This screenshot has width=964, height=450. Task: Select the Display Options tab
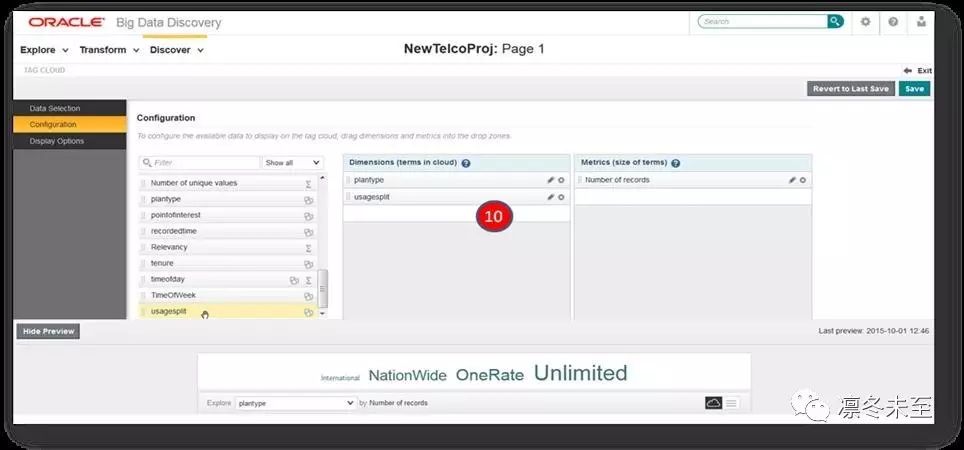pos(69,141)
